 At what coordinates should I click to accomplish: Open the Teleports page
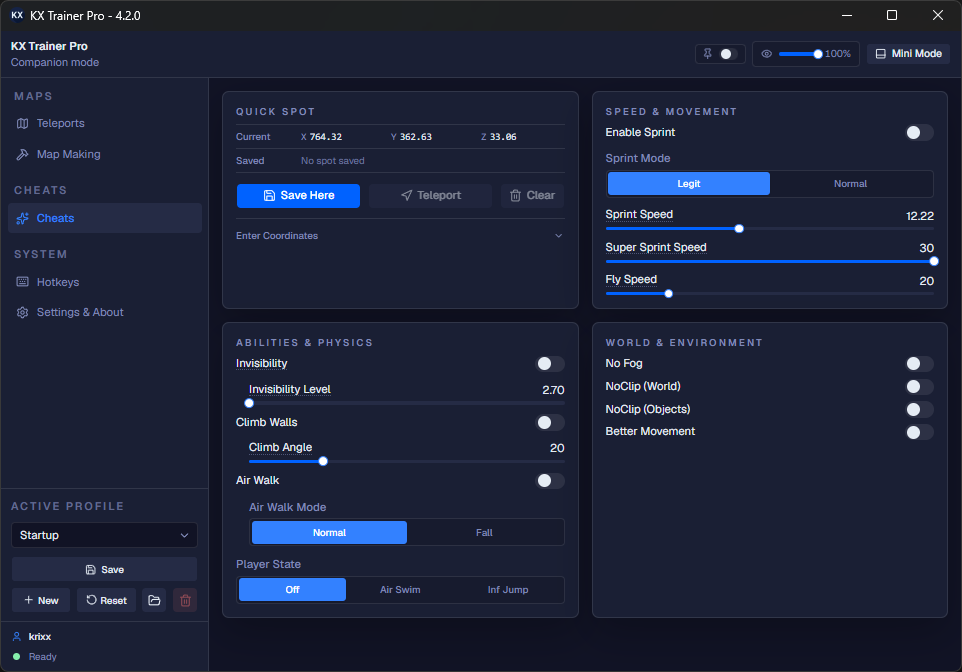click(x=104, y=123)
